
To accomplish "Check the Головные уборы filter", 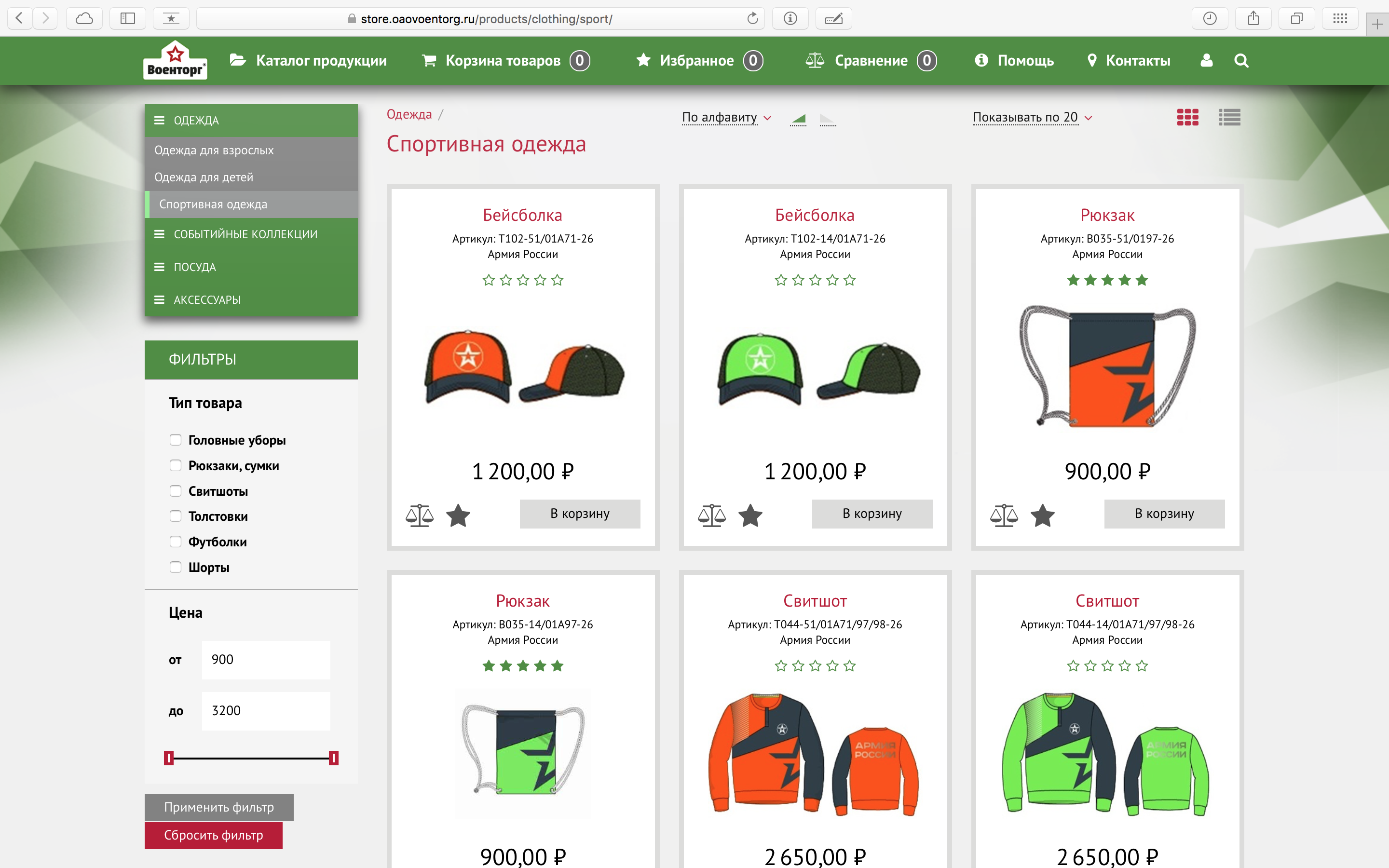I will coord(176,440).
